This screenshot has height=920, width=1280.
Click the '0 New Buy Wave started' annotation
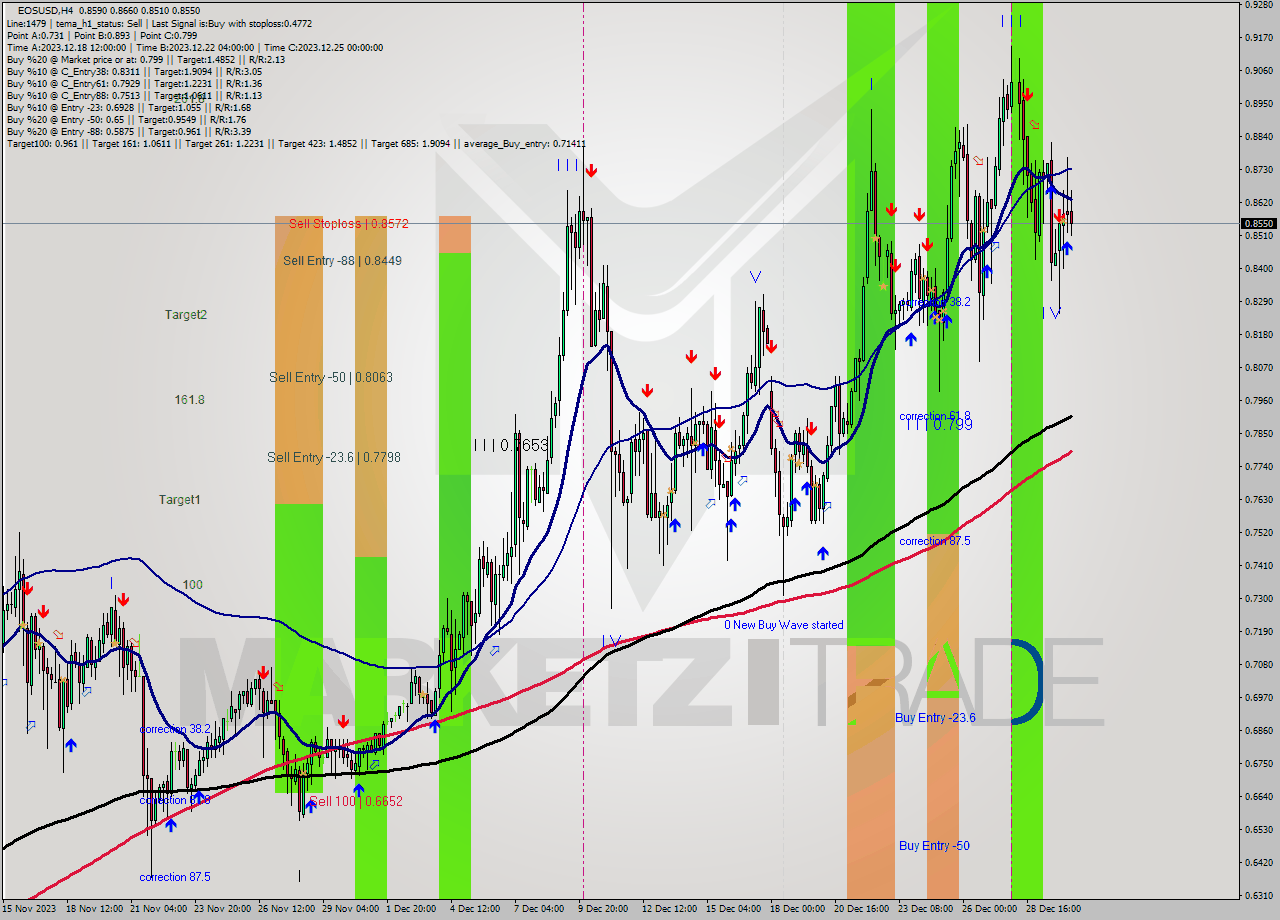(784, 625)
